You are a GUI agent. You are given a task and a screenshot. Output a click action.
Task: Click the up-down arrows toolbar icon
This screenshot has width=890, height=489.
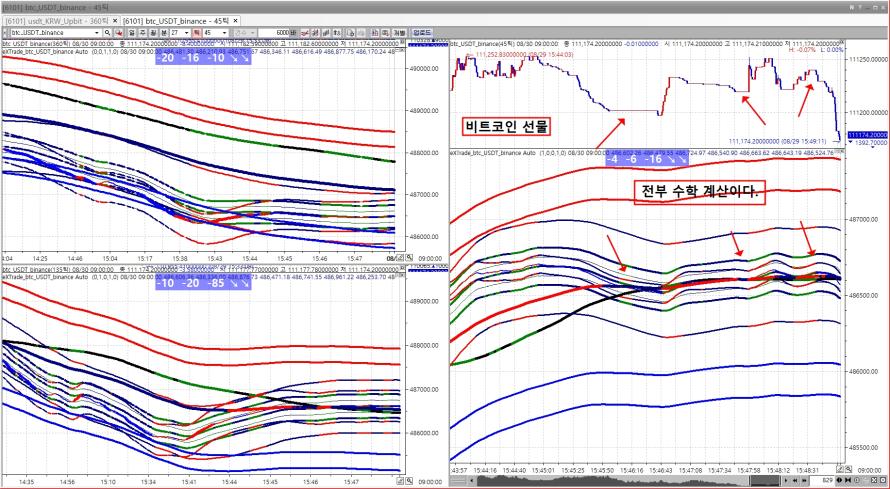click(x=337, y=32)
